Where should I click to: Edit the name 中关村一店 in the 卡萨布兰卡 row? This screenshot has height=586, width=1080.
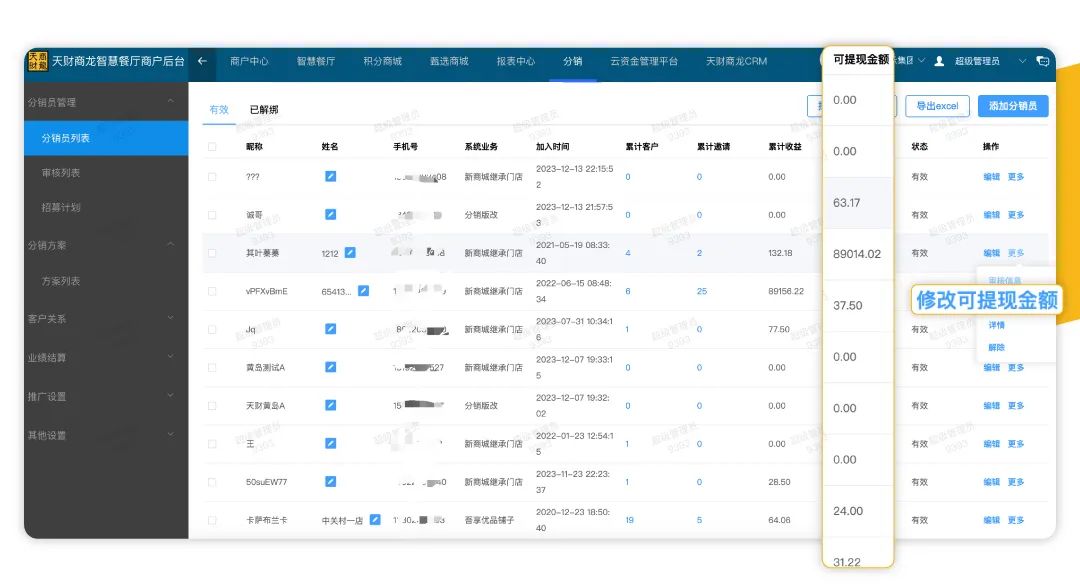click(x=375, y=520)
